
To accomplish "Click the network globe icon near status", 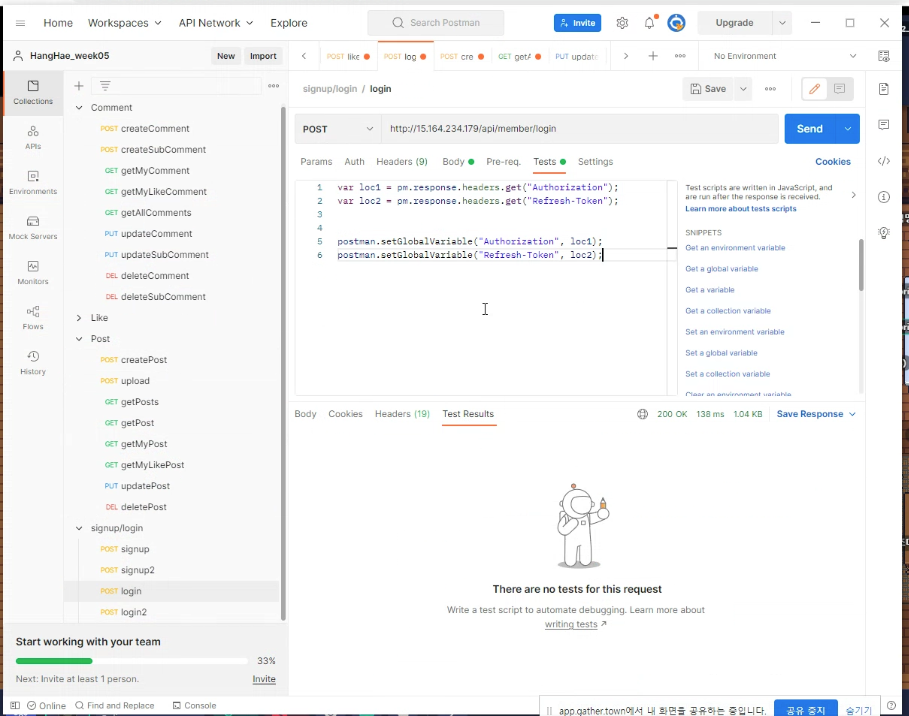I will 642,414.
